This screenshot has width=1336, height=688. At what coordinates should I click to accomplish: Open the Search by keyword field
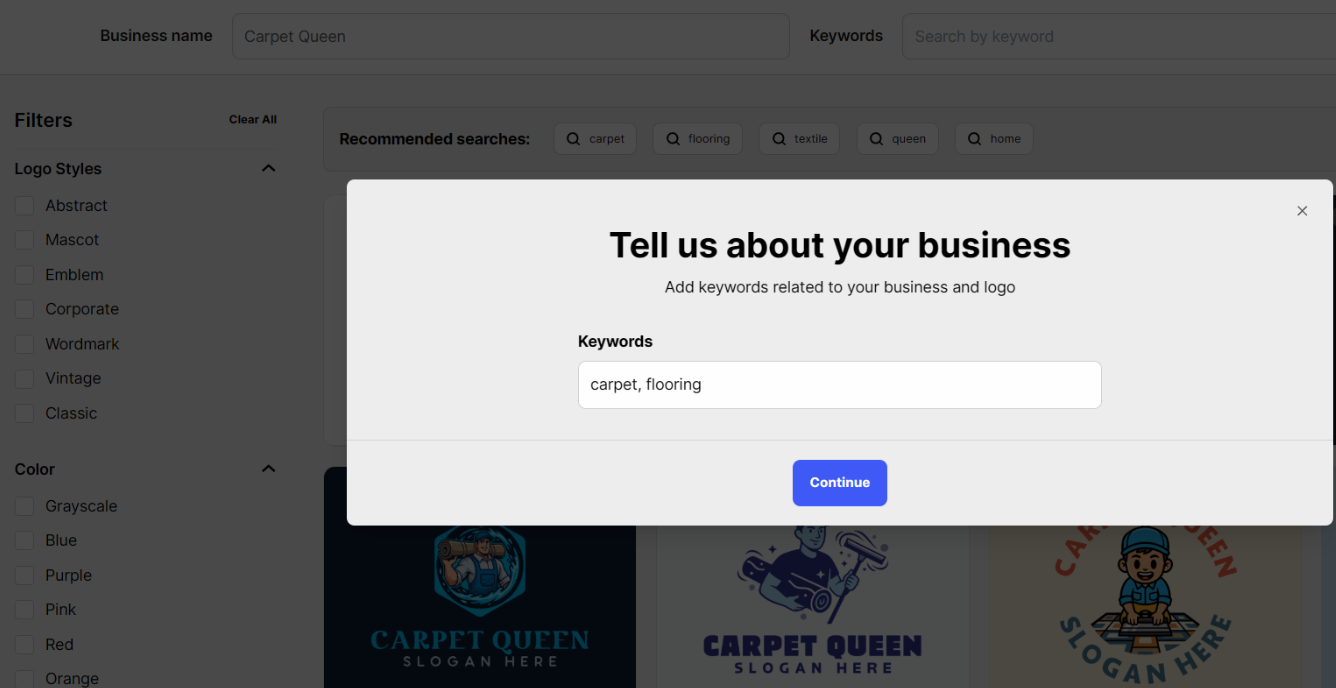(x=1119, y=36)
